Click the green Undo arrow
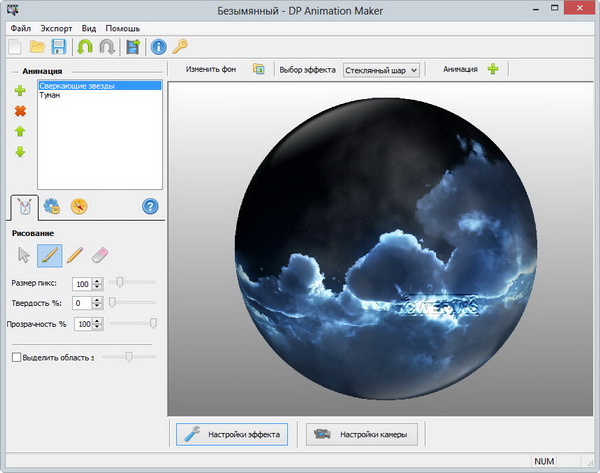Viewport: 600px width, 473px height. [85, 47]
